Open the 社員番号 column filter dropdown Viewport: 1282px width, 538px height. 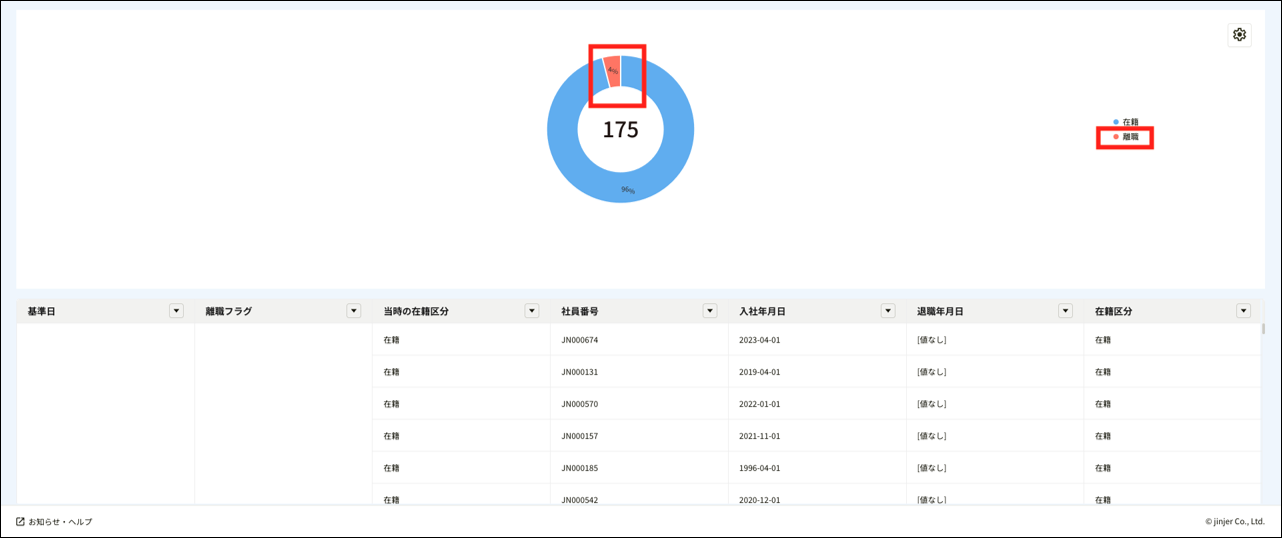(709, 311)
